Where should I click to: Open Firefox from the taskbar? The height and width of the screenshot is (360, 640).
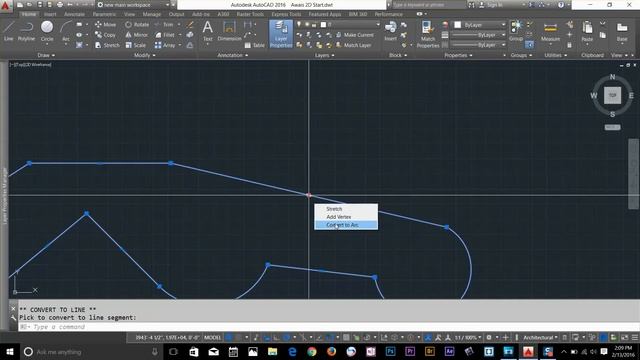331,351
